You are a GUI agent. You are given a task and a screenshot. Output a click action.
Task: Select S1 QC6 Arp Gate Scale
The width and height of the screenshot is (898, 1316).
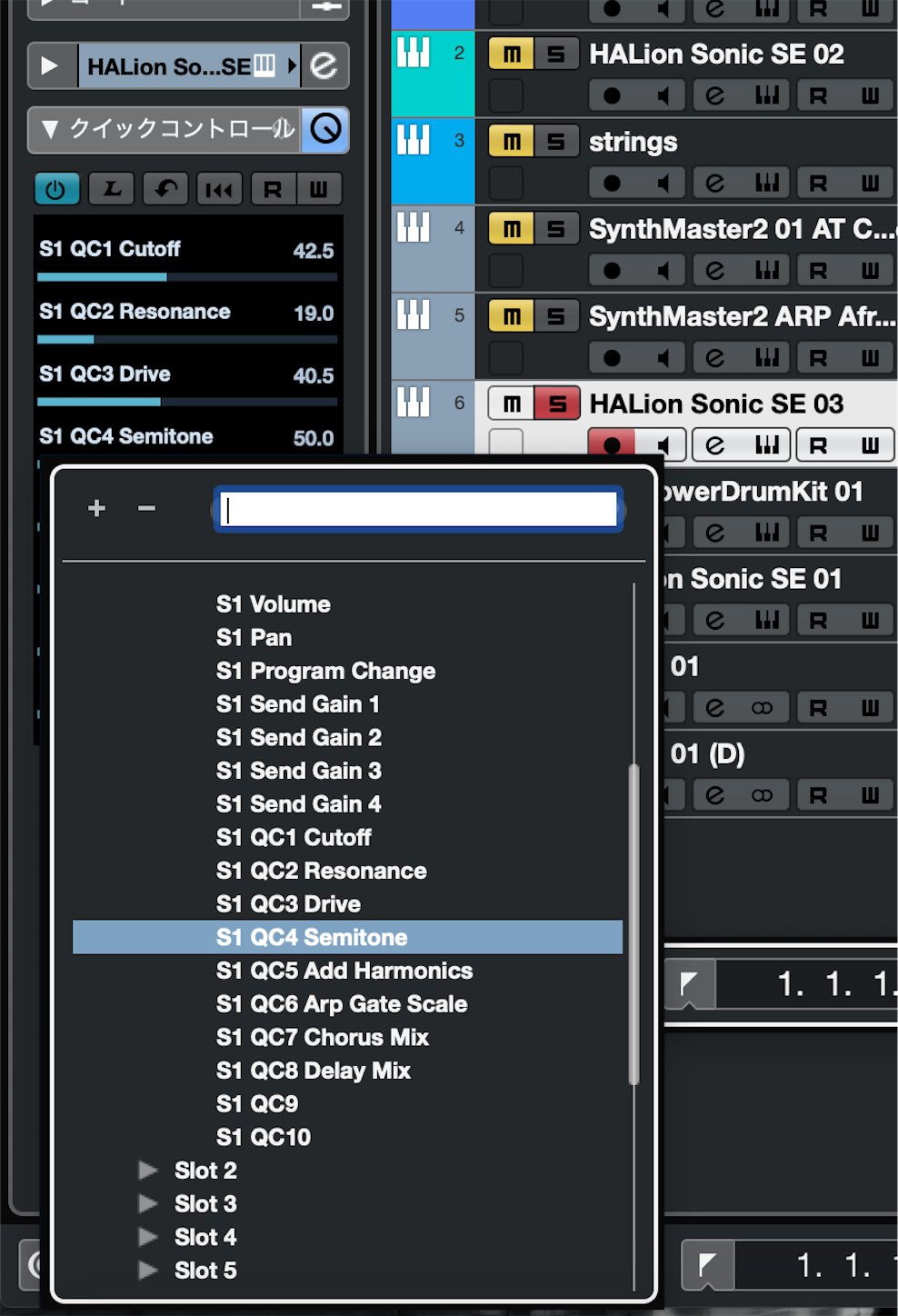click(x=342, y=1004)
